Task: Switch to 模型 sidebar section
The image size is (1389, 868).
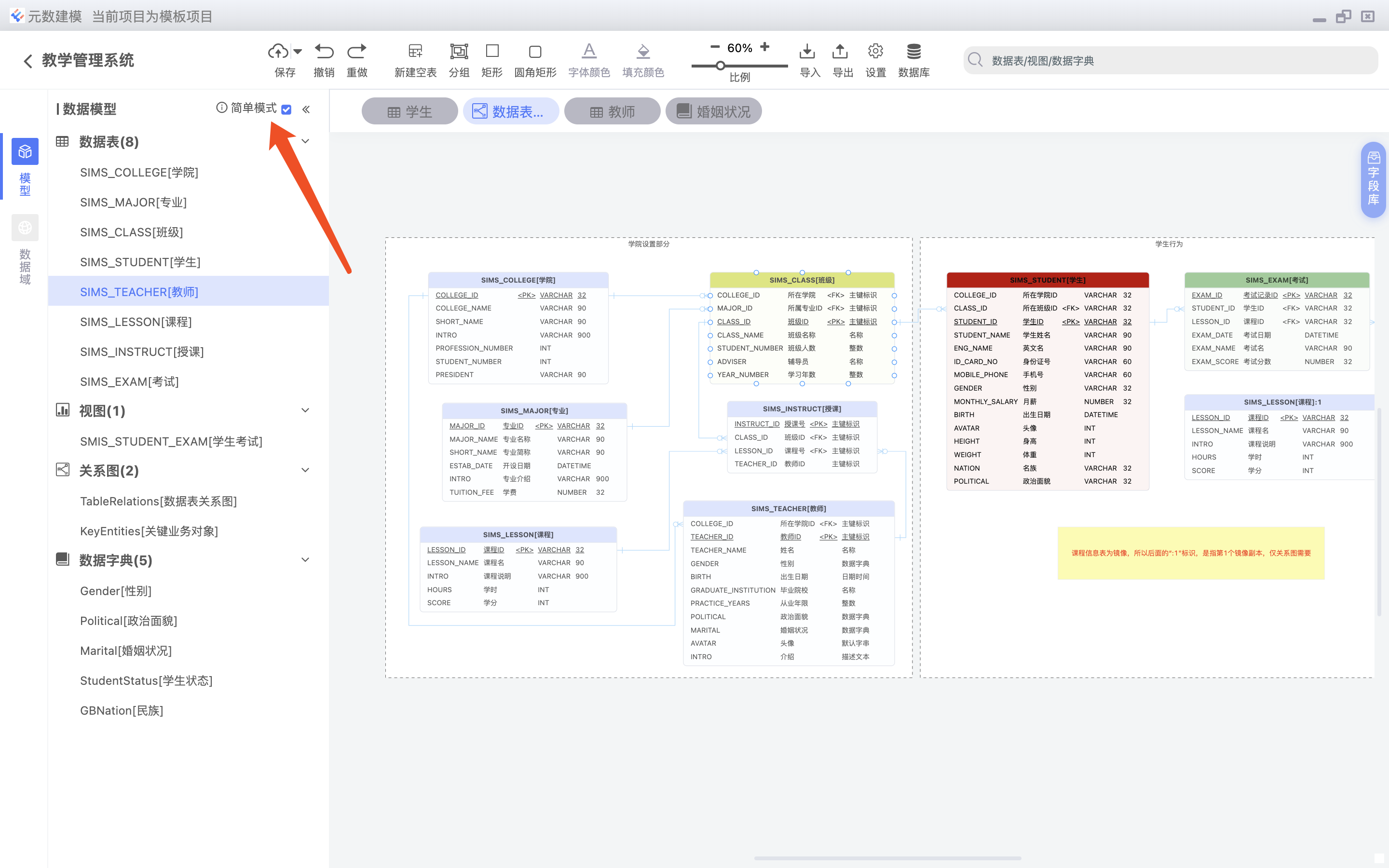Action: 25,167
